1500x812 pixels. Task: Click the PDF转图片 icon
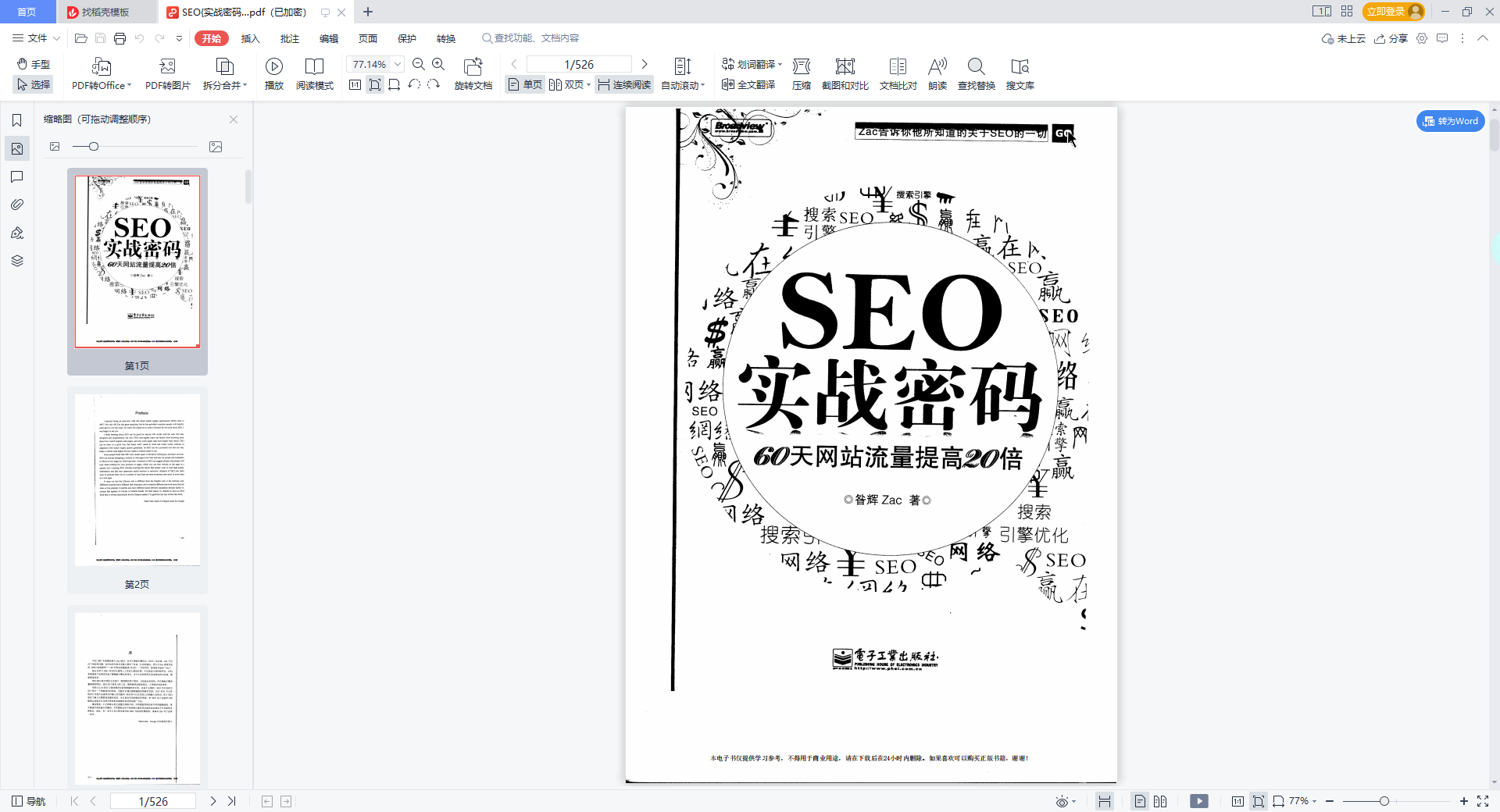point(167,67)
